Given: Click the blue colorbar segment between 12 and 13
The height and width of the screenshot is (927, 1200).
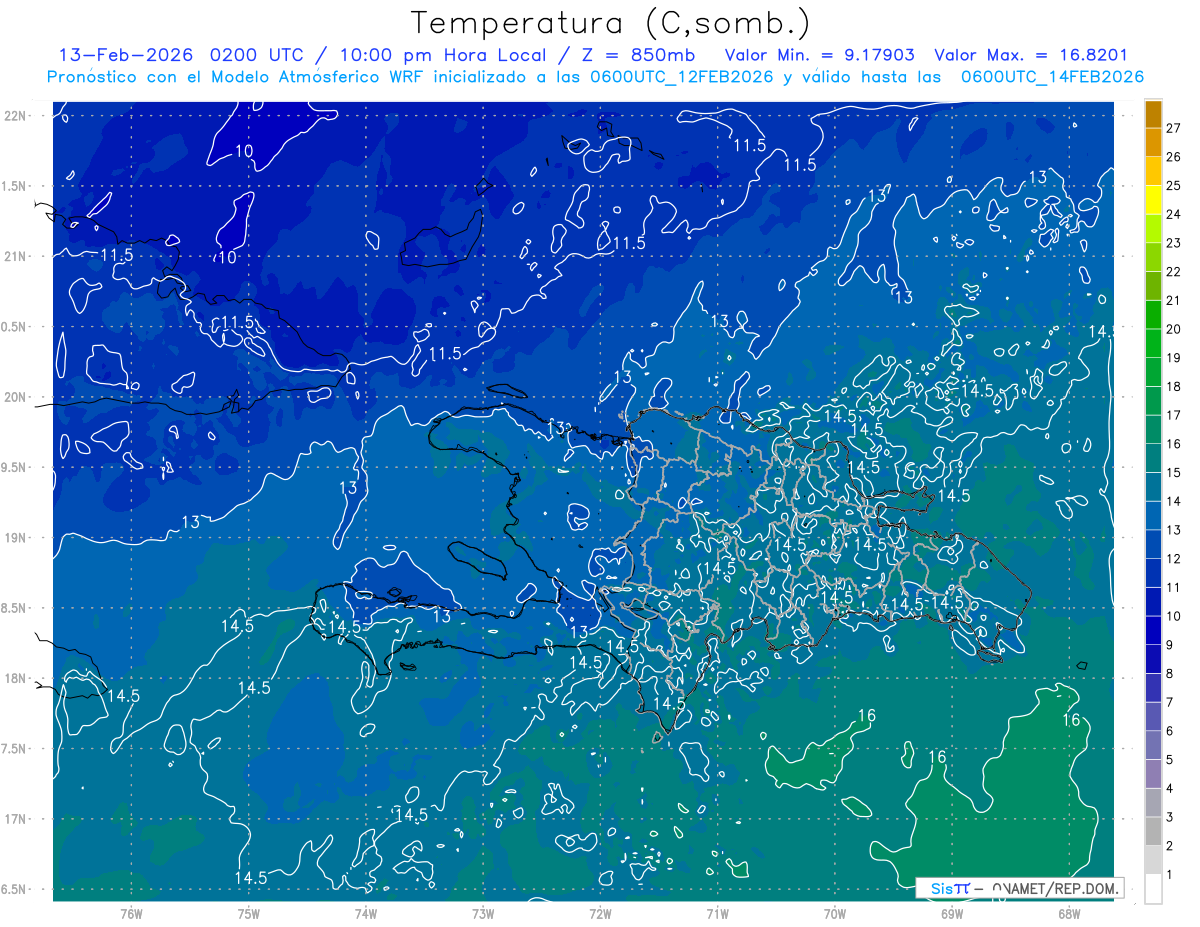Looking at the screenshot, I should point(1153,544).
